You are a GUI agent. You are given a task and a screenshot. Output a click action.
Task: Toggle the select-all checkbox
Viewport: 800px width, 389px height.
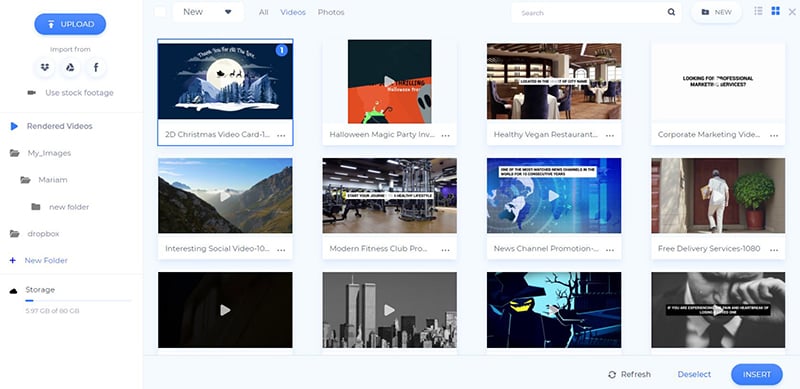pos(160,12)
